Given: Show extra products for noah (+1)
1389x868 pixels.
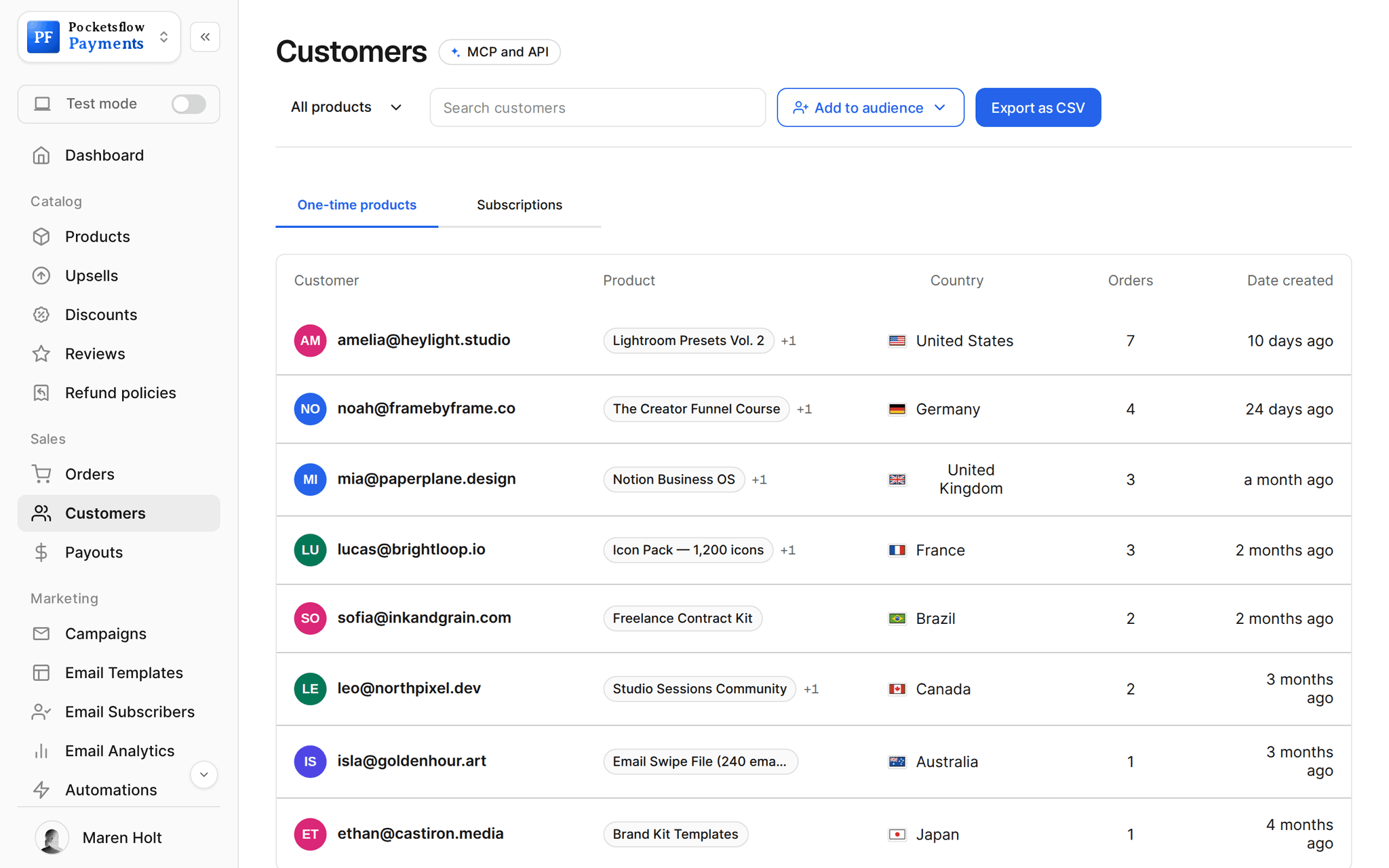Looking at the screenshot, I should [804, 409].
